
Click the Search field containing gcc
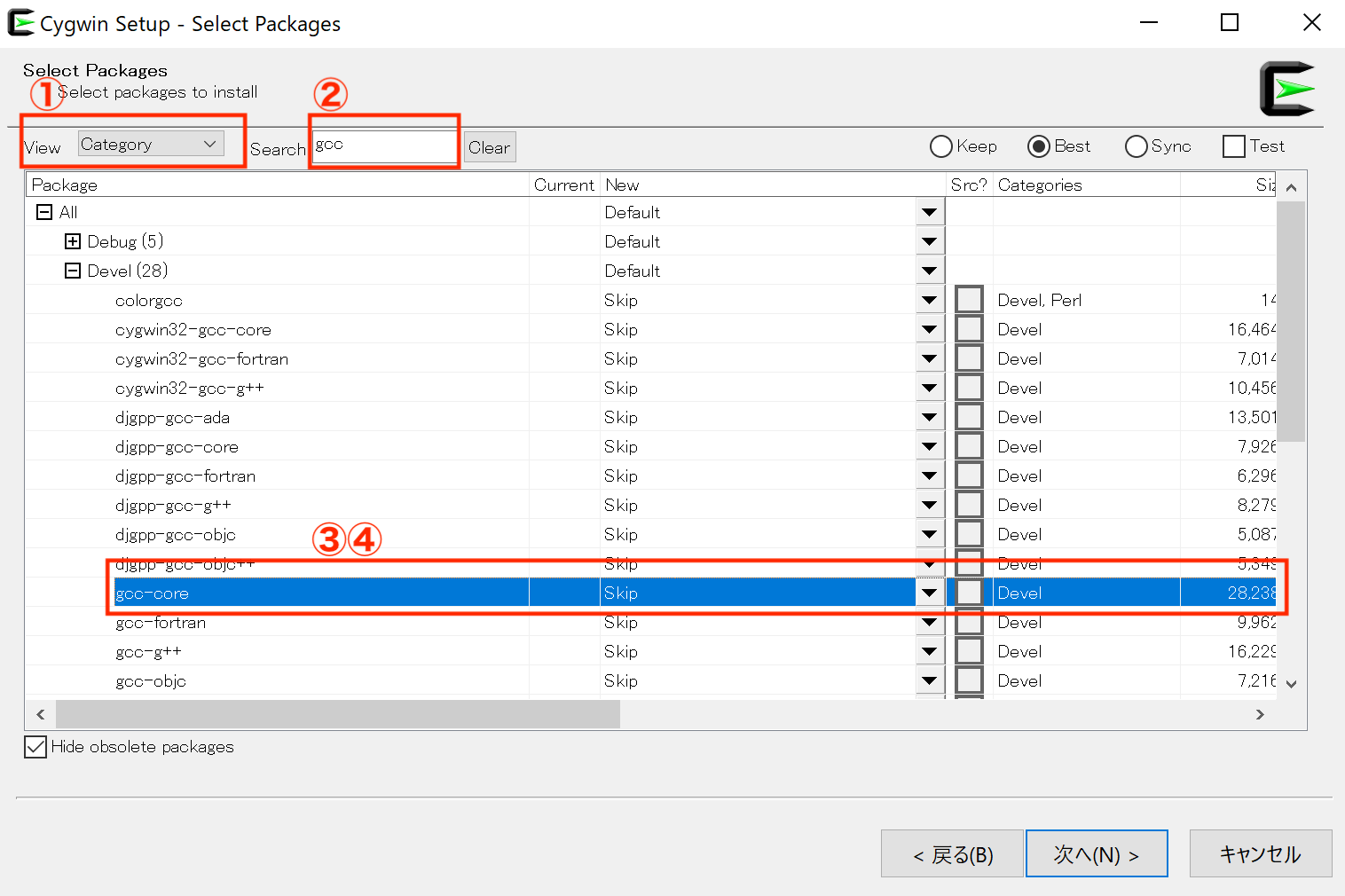[x=385, y=145]
